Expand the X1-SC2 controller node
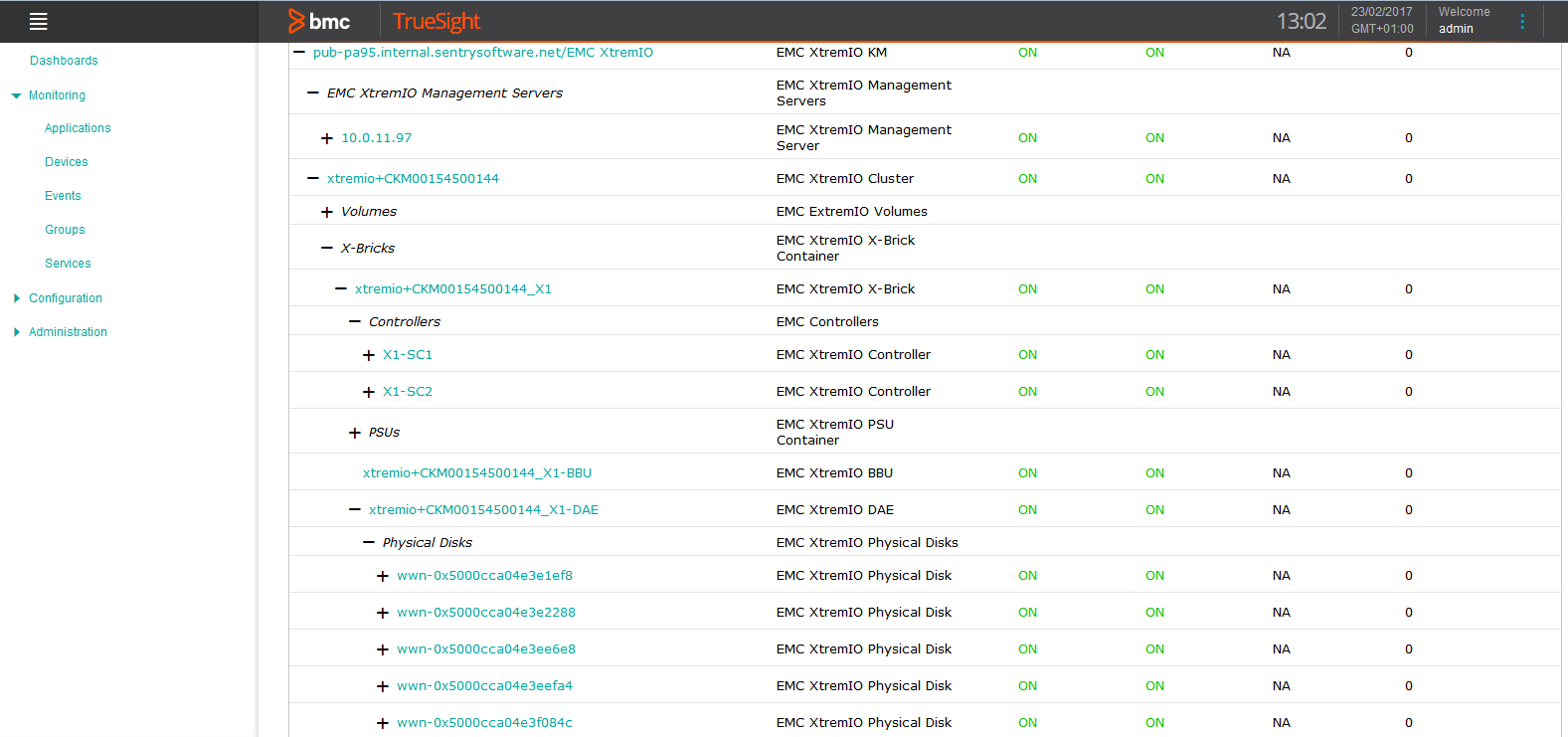Image resolution: width=1568 pixels, height=737 pixels. click(x=369, y=392)
